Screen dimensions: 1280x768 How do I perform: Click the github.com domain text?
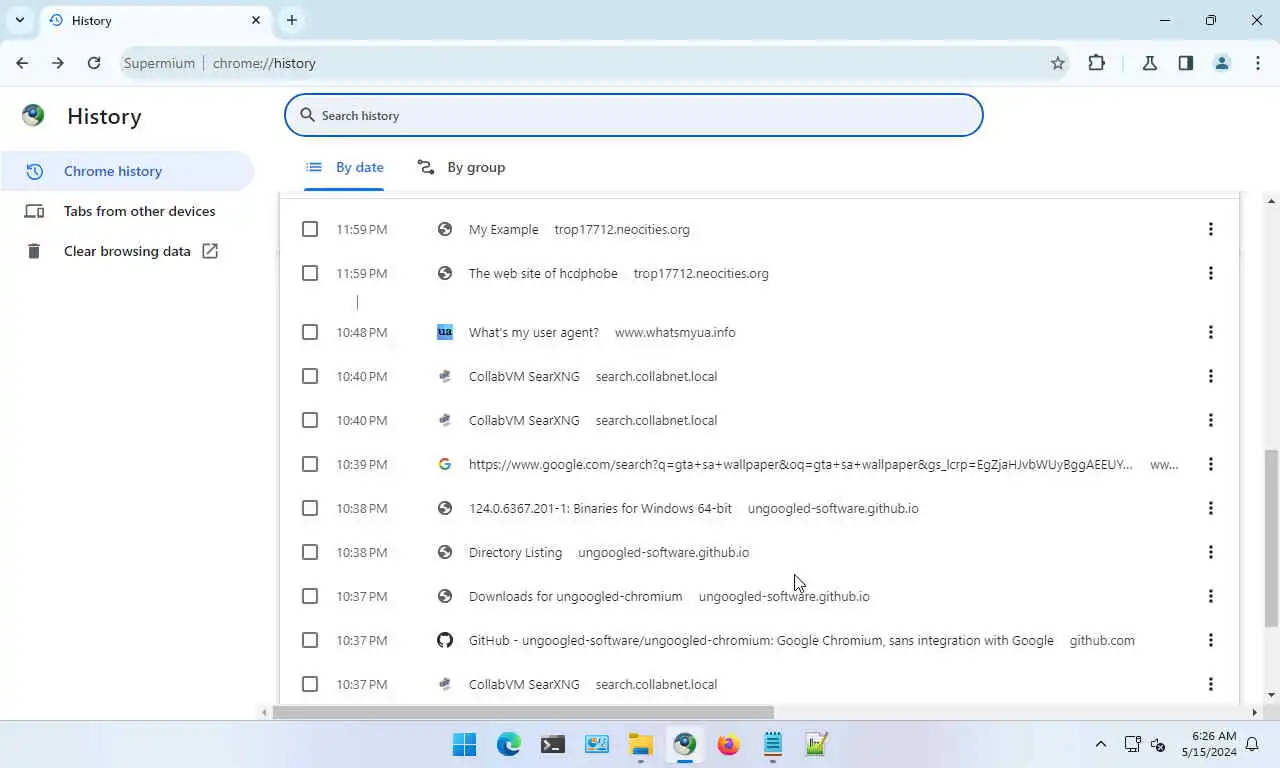point(1102,640)
